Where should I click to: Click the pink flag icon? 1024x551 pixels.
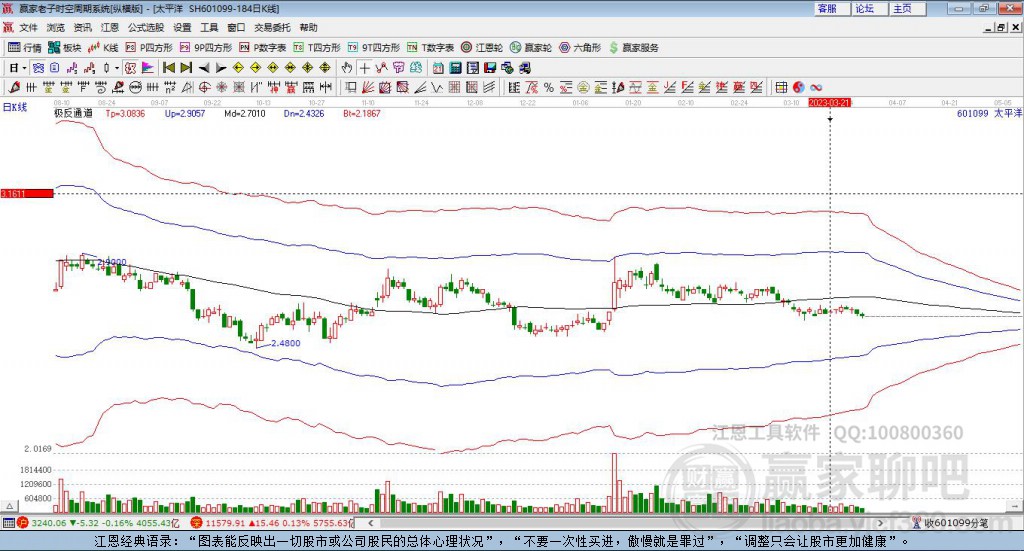[x=148, y=68]
